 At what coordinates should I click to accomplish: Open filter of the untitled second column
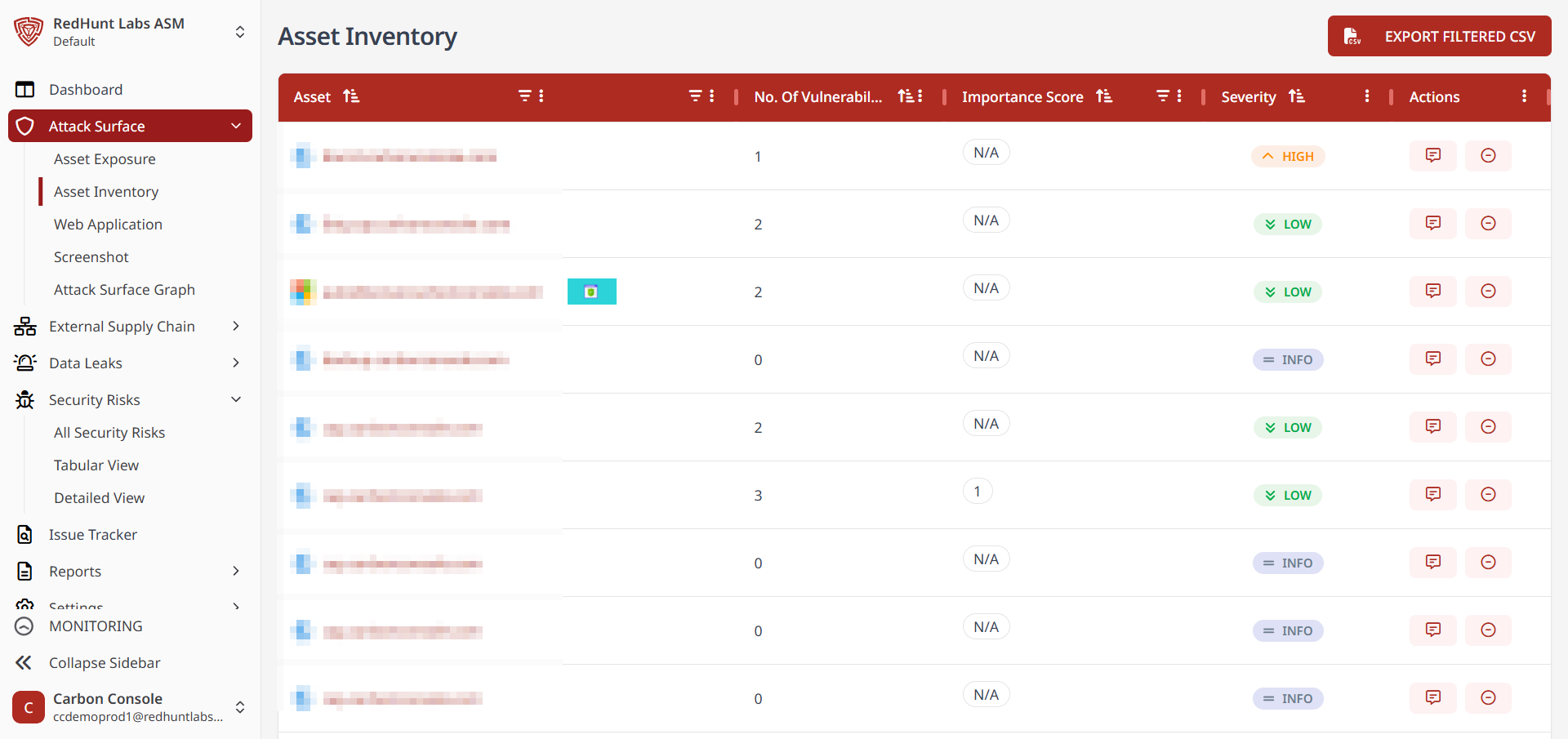pos(695,96)
